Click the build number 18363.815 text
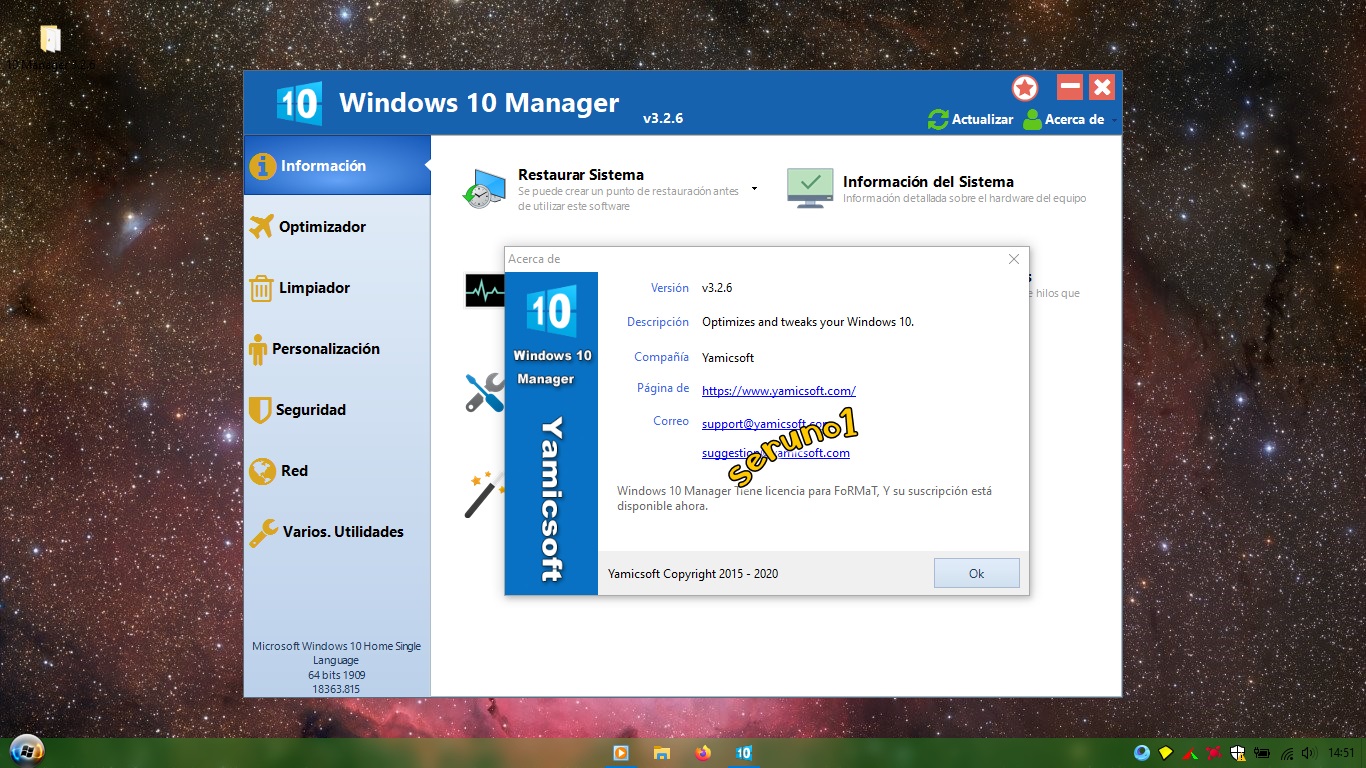The image size is (1366, 768). click(337, 689)
